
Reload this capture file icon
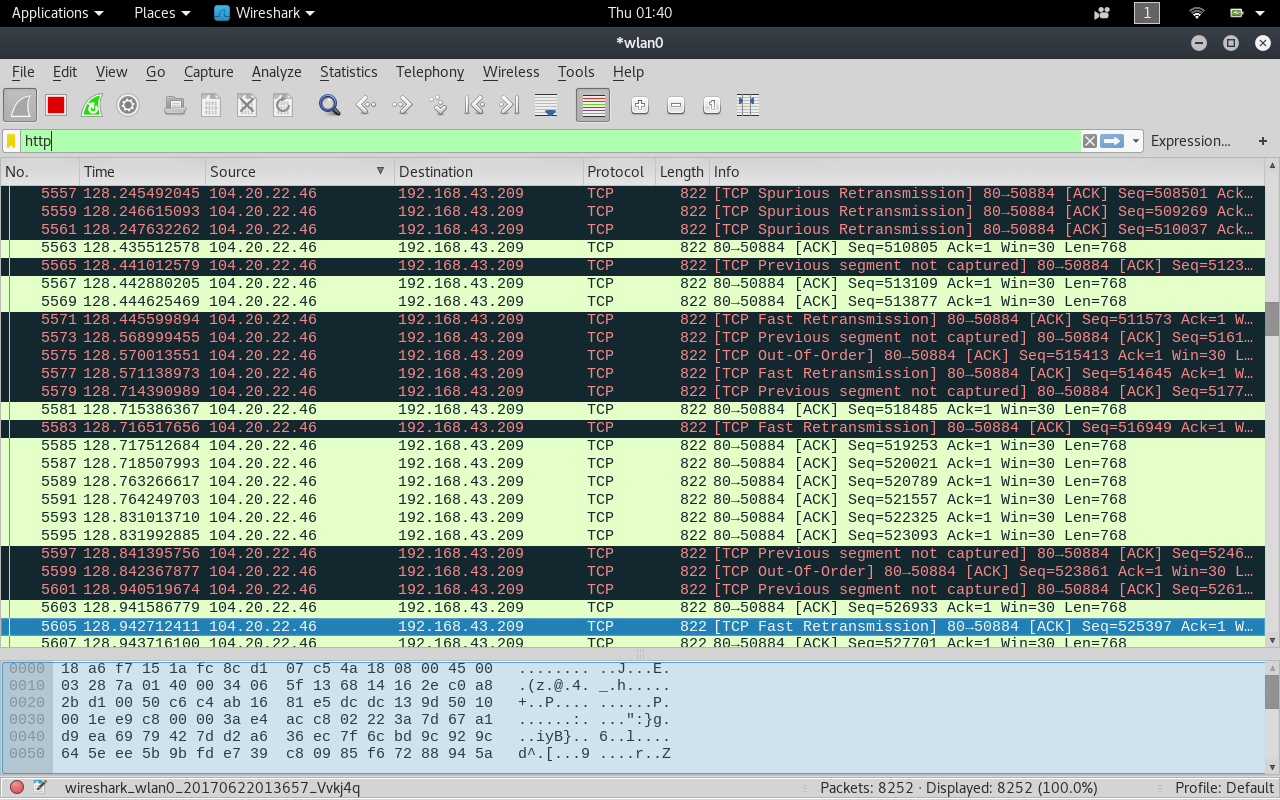point(283,105)
